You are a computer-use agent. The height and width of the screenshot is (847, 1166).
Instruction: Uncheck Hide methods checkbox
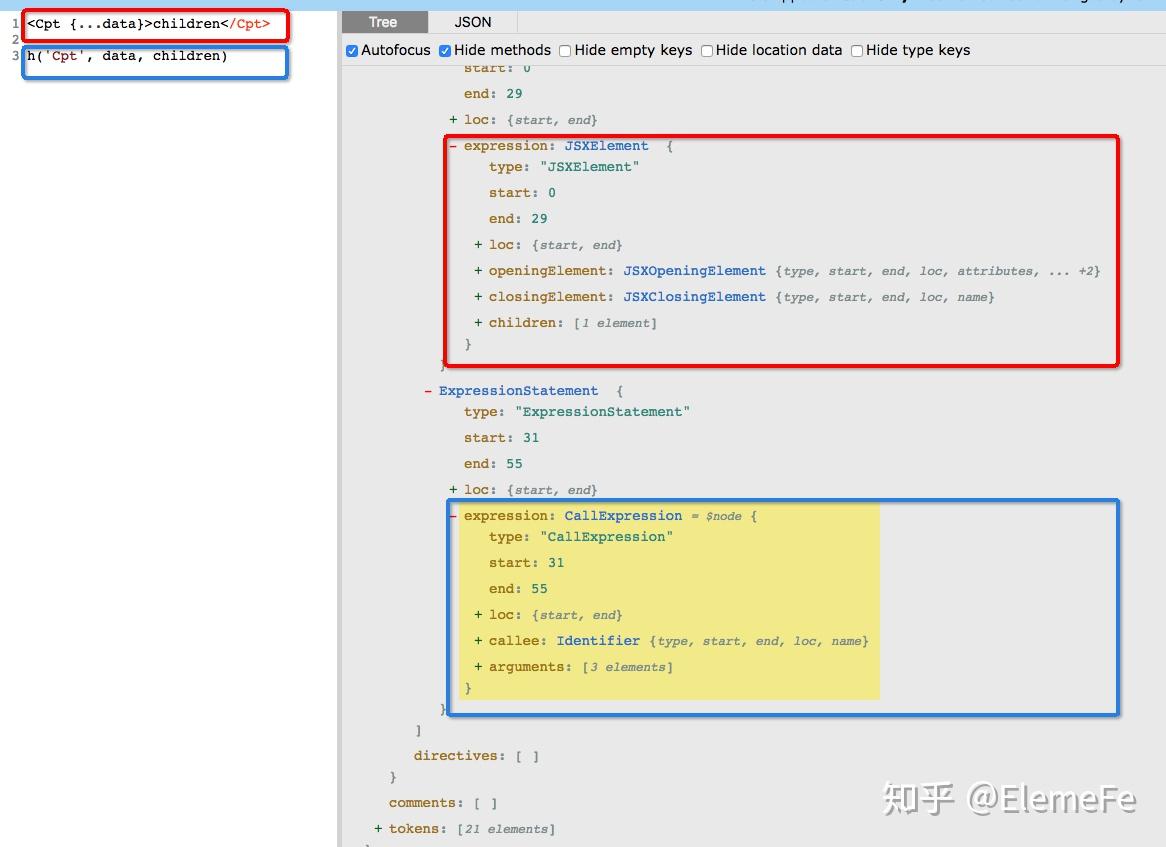445,51
